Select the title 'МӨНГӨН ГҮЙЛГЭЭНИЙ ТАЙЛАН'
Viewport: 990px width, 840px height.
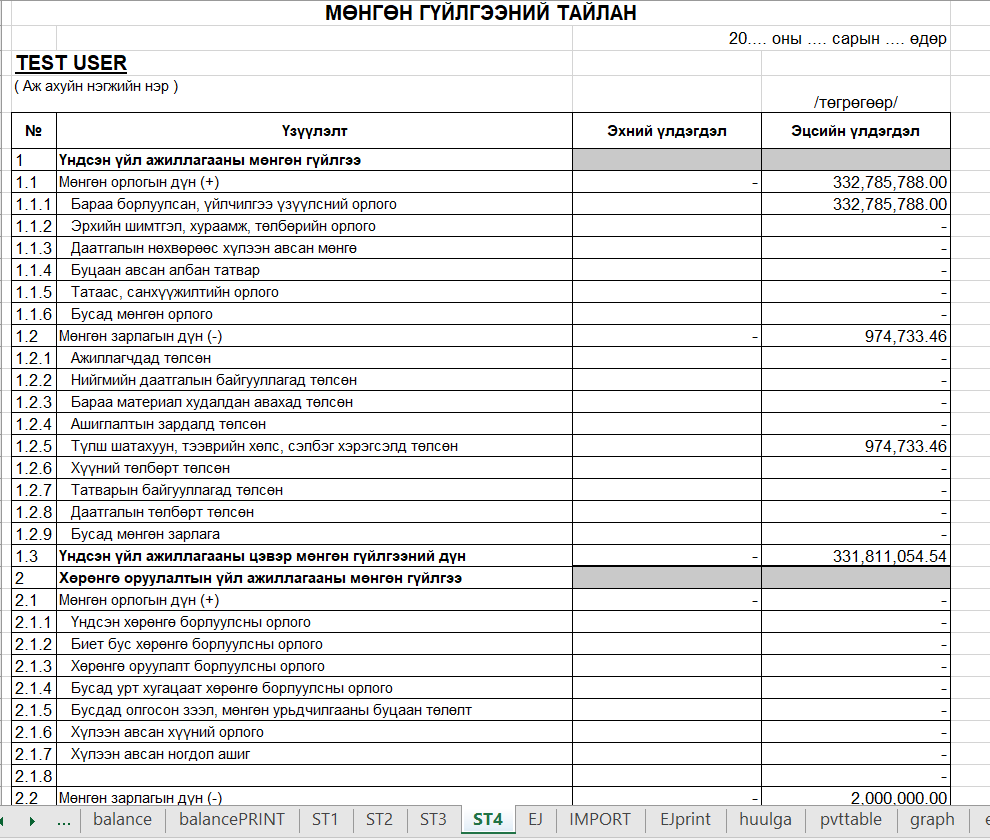pyautogui.click(x=481, y=13)
